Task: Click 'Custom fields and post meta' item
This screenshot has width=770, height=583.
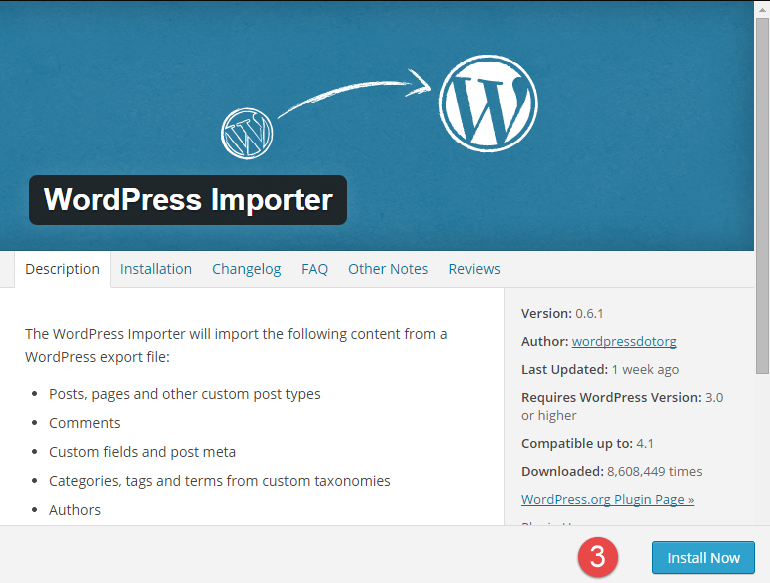Action: (142, 452)
